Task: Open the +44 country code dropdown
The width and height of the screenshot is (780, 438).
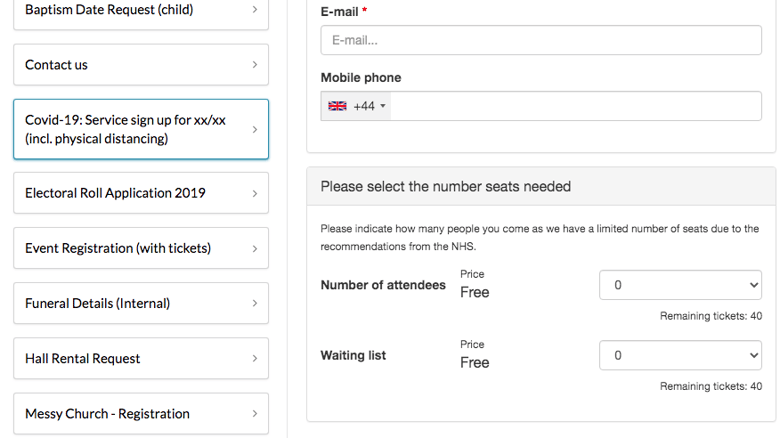Action: [x=356, y=106]
